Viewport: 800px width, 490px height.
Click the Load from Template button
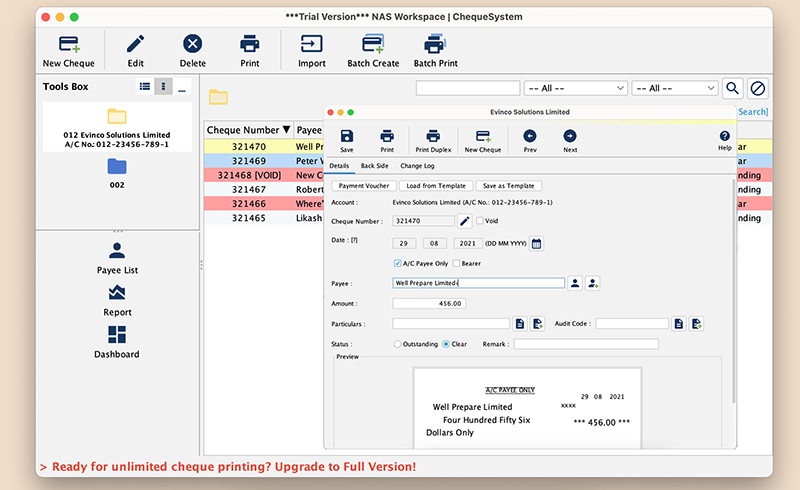(436, 186)
